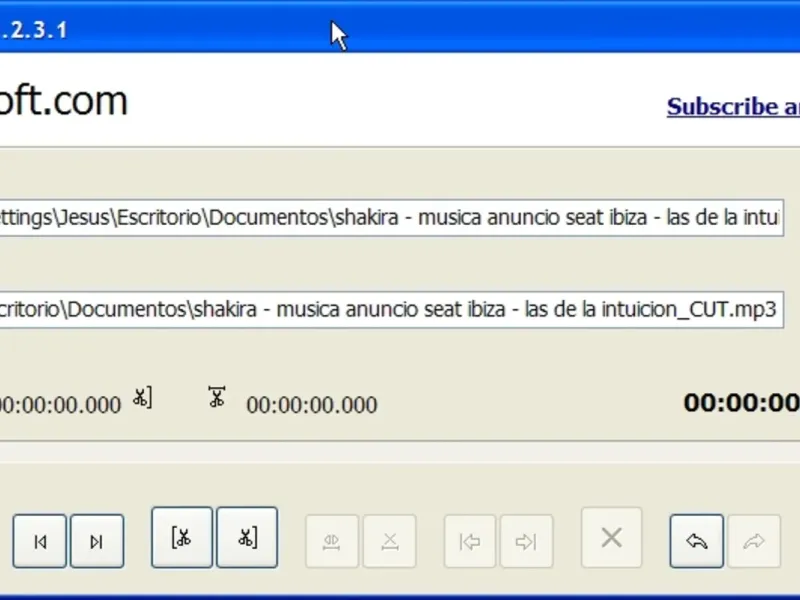The height and width of the screenshot is (600, 800).
Task: Click scissors icon beside the left timestamp
Action: [x=142, y=398]
